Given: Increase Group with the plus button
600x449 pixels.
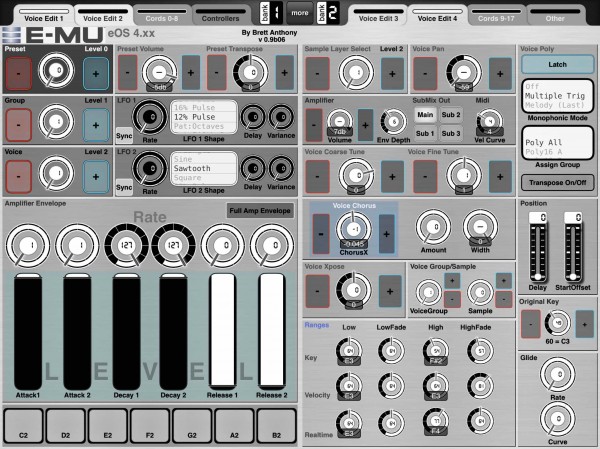Looking at the screenshot, I should tap(96, 125).
